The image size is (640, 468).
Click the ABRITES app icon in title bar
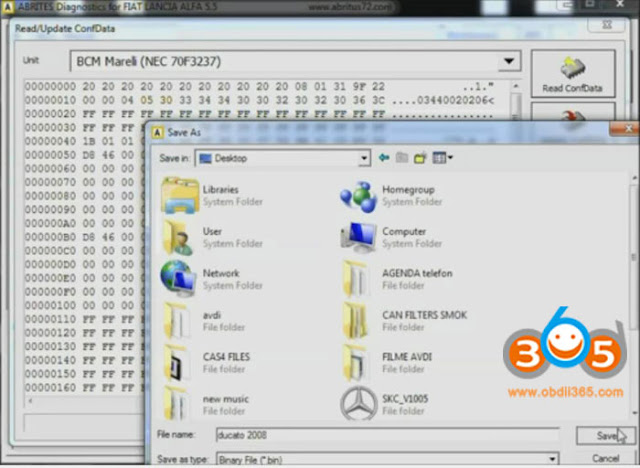[8, 7]
